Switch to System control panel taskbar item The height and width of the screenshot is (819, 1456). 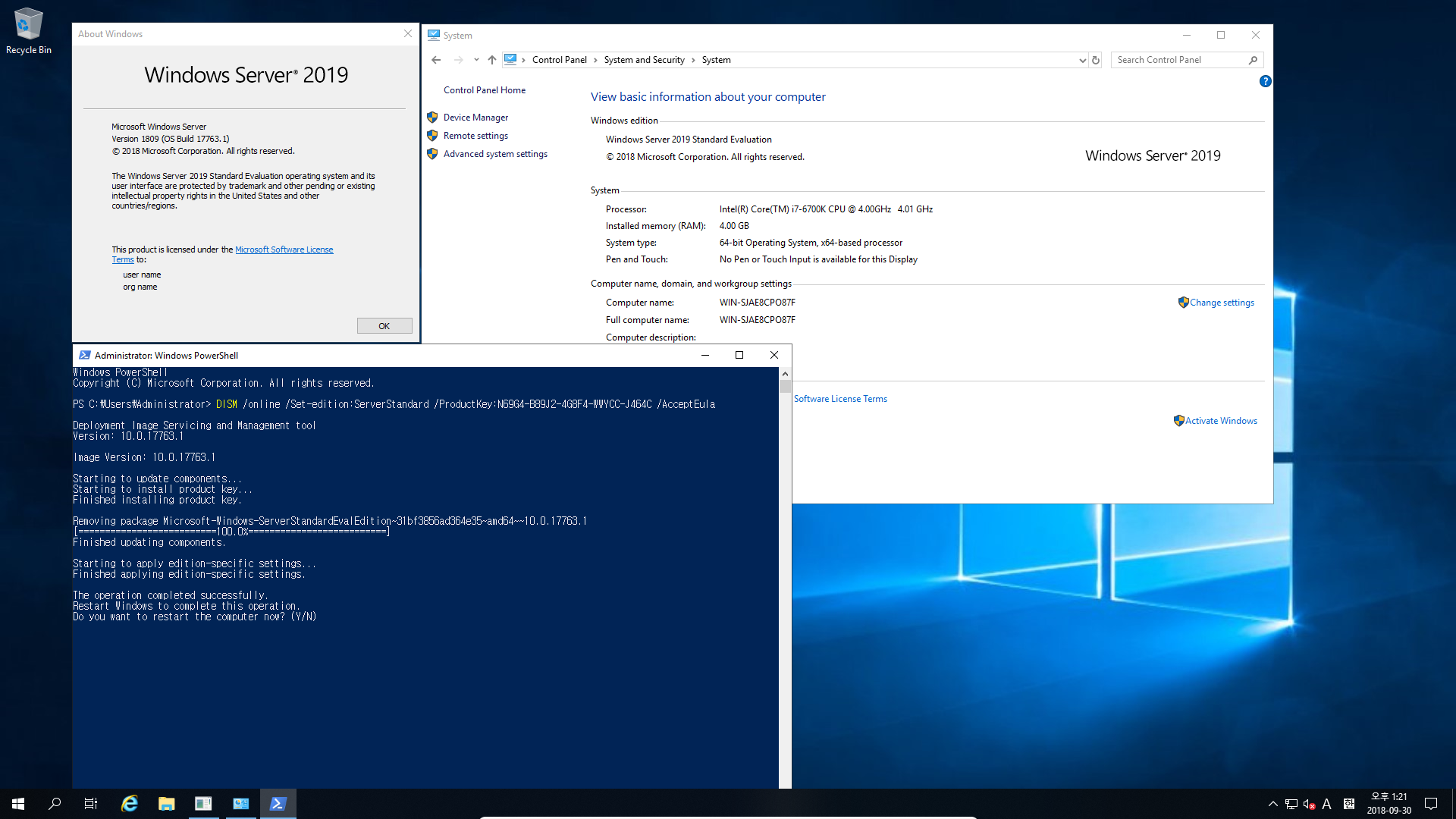tap(240, 804)
